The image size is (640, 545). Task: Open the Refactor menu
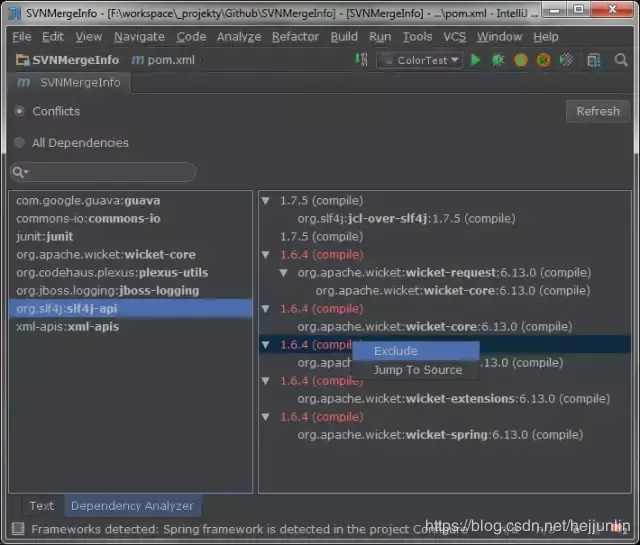(x=296, y=37)
